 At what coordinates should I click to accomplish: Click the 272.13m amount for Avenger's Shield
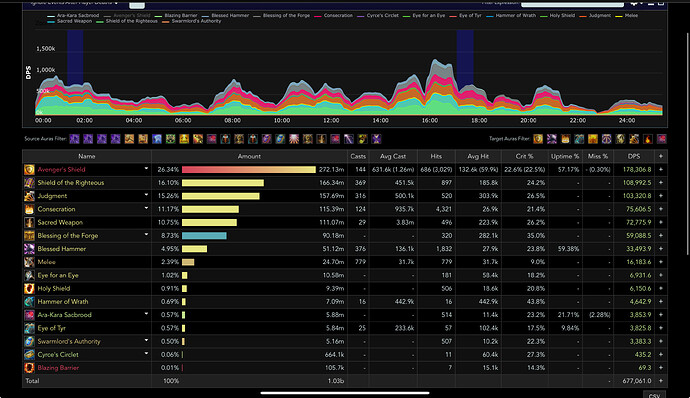tap(331, 170)
